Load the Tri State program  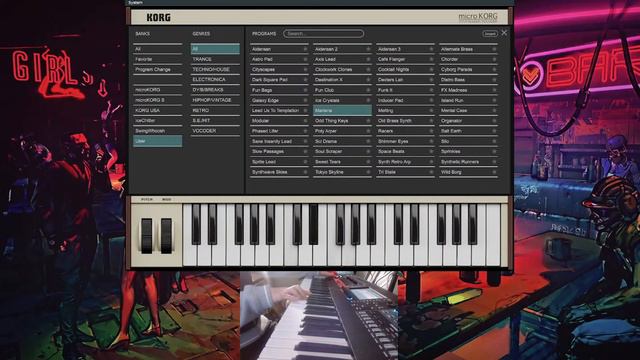coord(405,172)
